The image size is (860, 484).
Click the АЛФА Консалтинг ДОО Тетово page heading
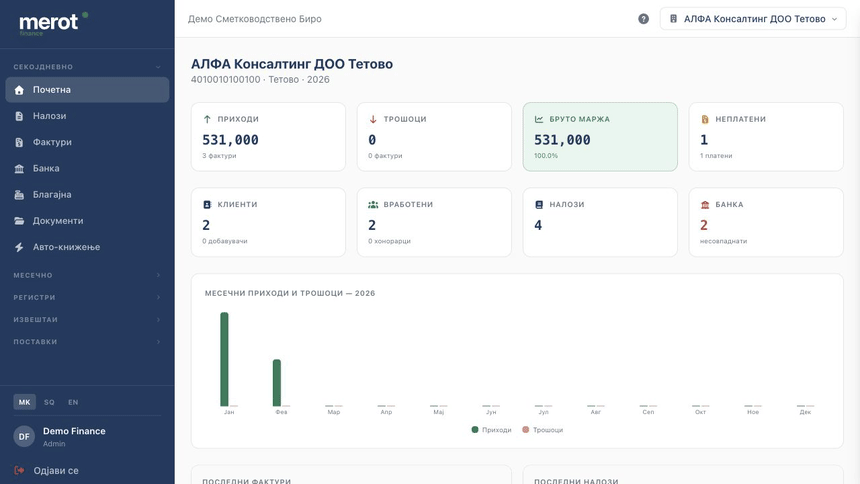click(x=292, y=64)
